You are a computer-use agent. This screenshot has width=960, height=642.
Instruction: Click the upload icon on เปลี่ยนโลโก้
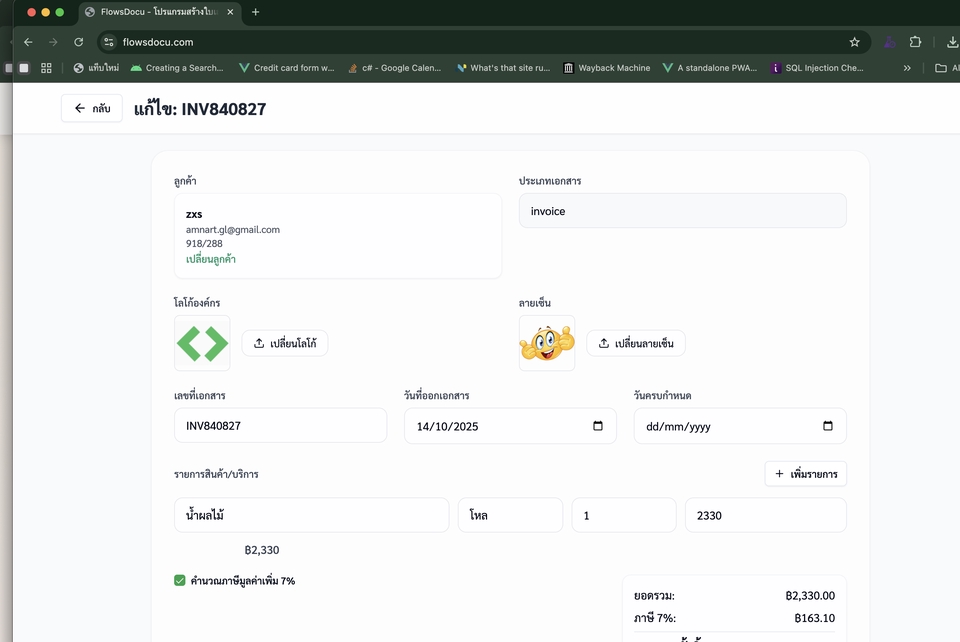(259, 343)
